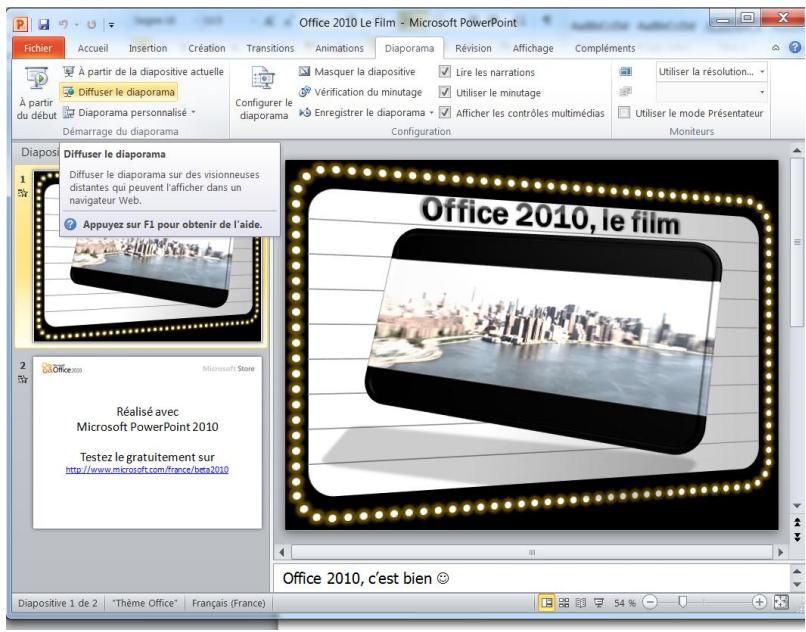Go to next slide with double down arrow
806x632 pixels.
(797, 537)
